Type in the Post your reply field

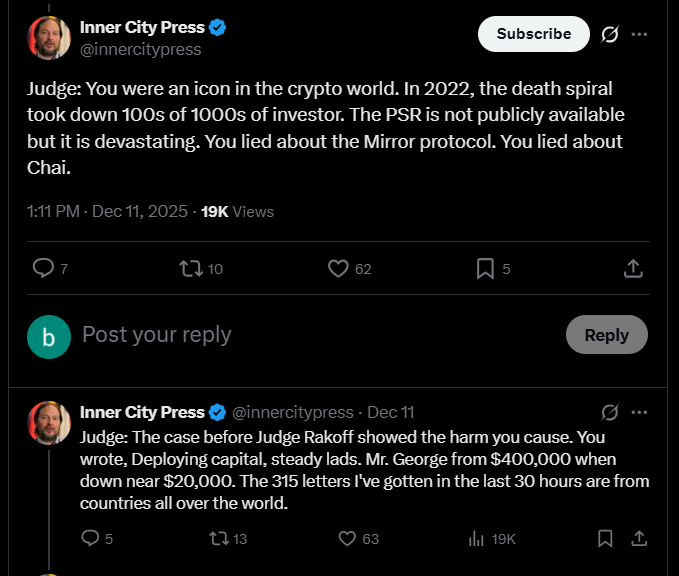tap(300, 335)
